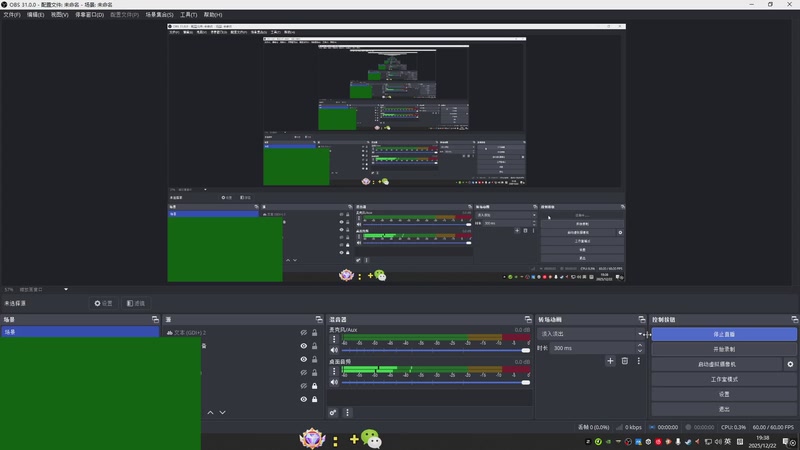Click the 停止直播 button
Image resolution: width=800 pixels, height=450 pixels.
(723, 334)
